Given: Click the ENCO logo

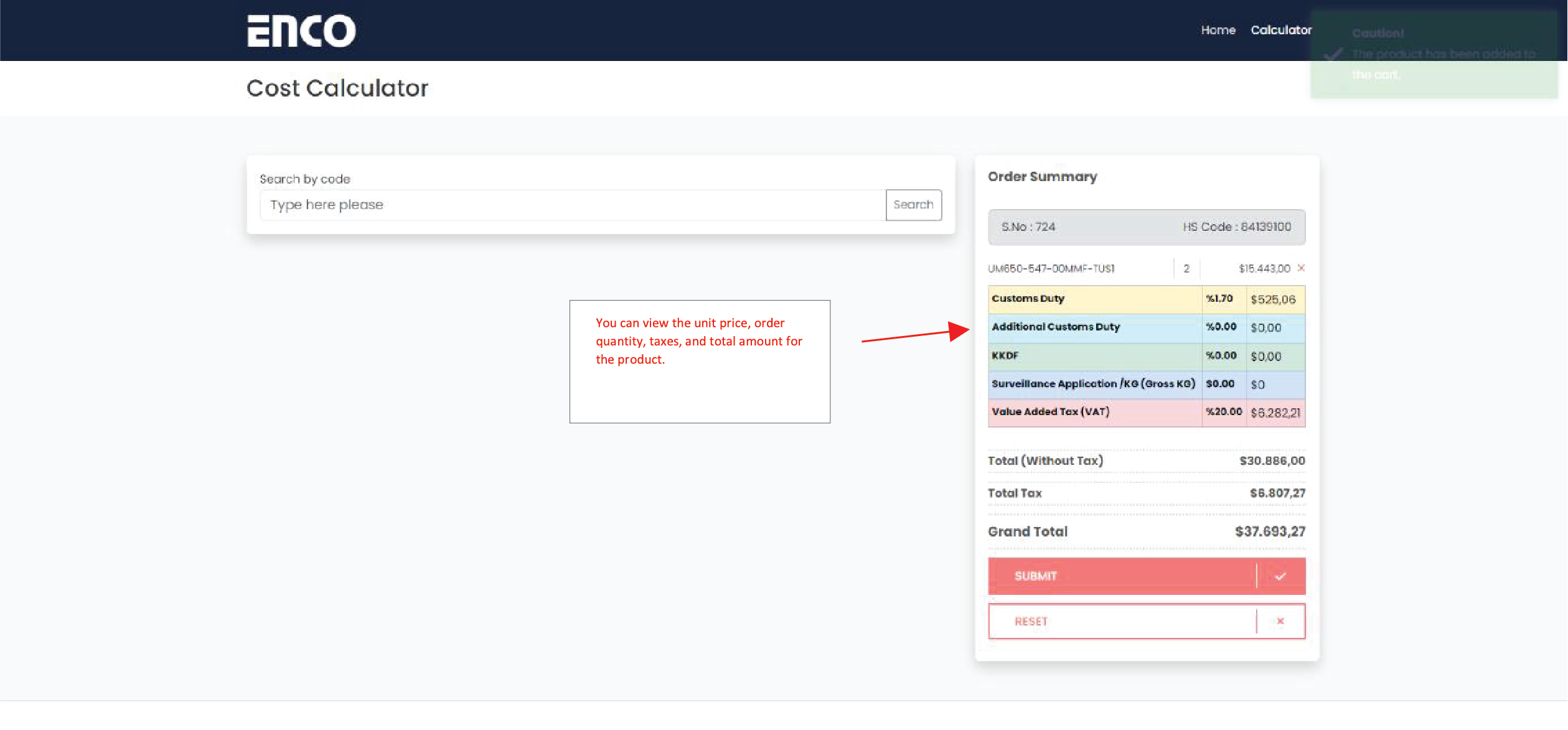Looking at the screenshot, I should tap(301, 30).
